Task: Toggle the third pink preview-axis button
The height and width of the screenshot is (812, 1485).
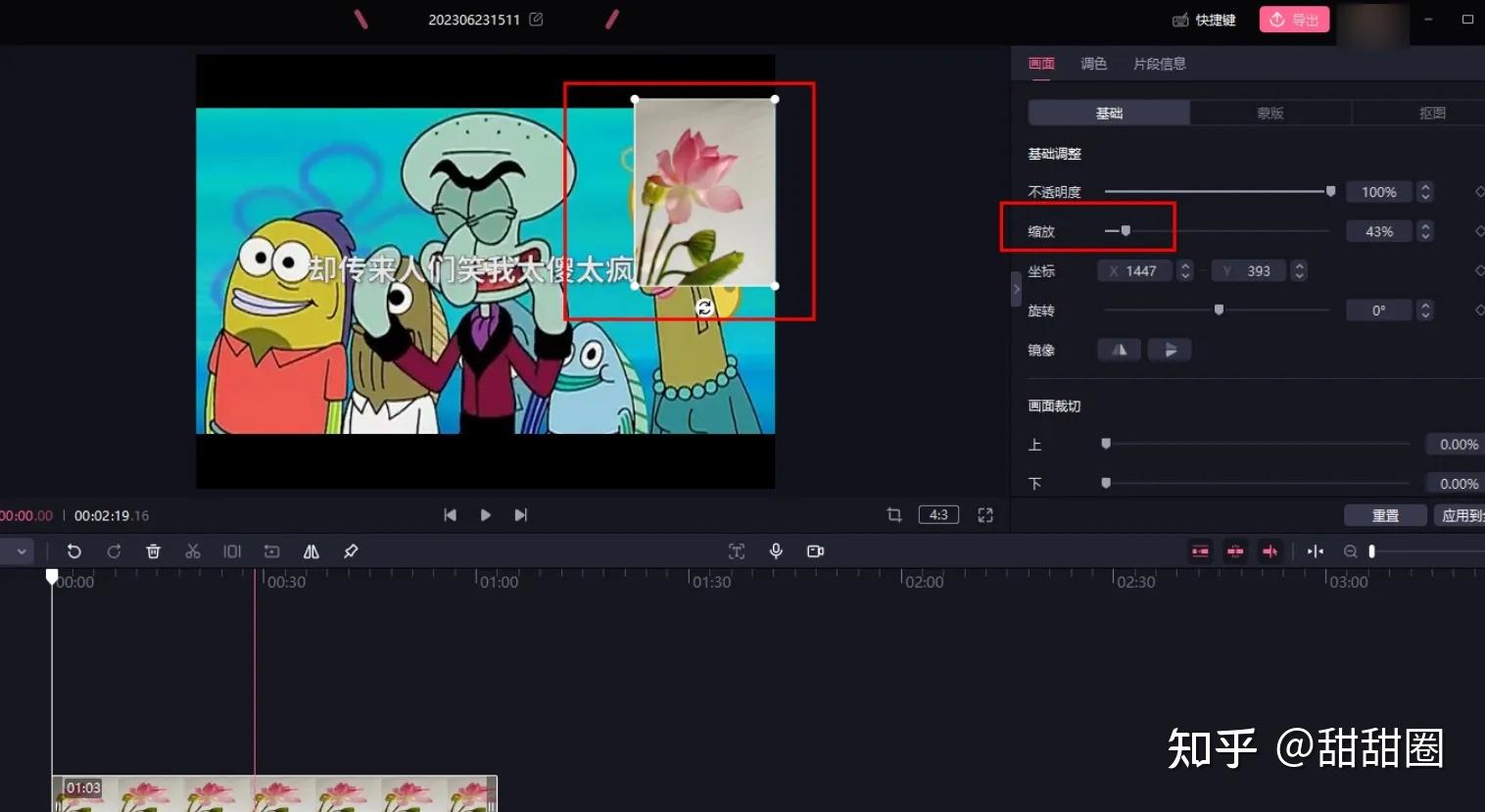Action: tap(1269, 551)
